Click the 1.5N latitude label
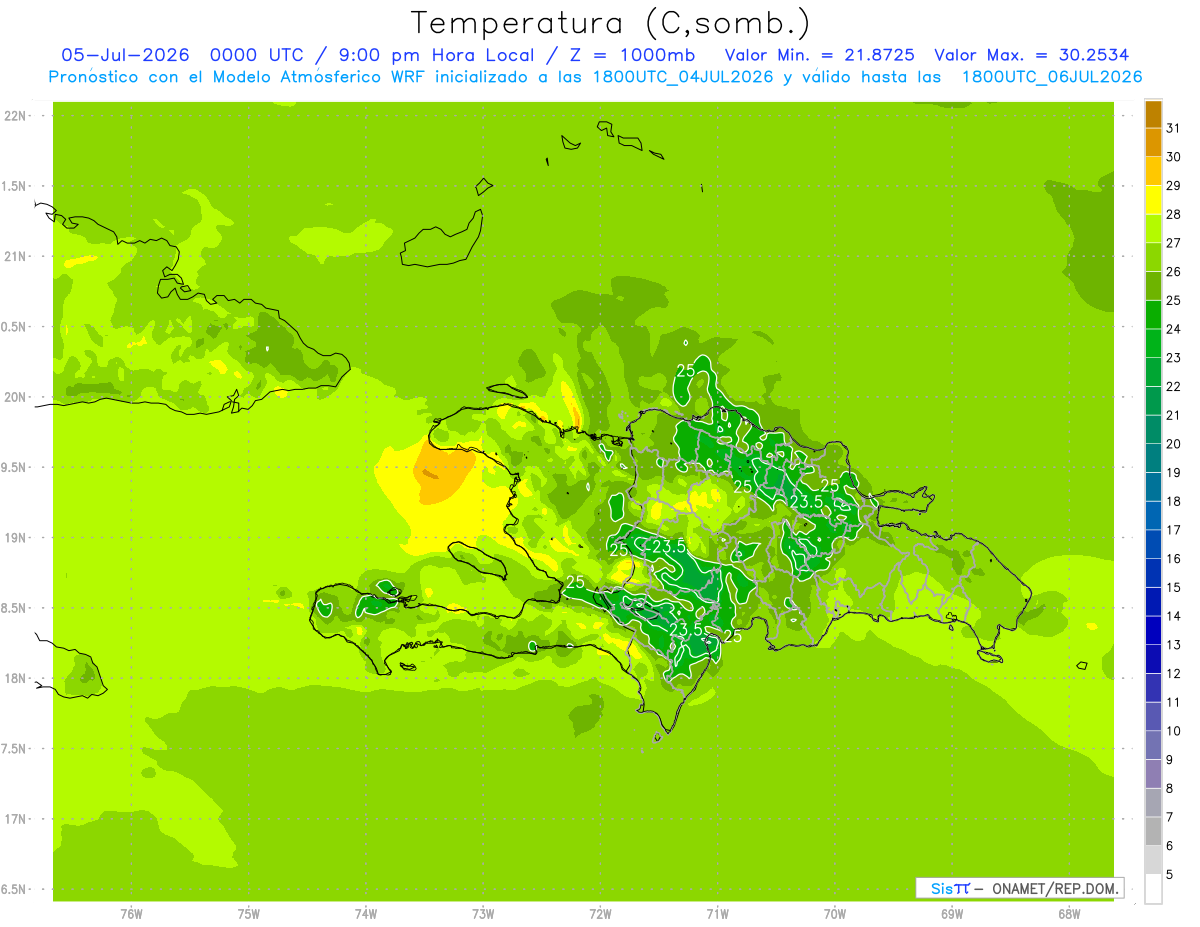The image size is (1200, 927). 14,186
